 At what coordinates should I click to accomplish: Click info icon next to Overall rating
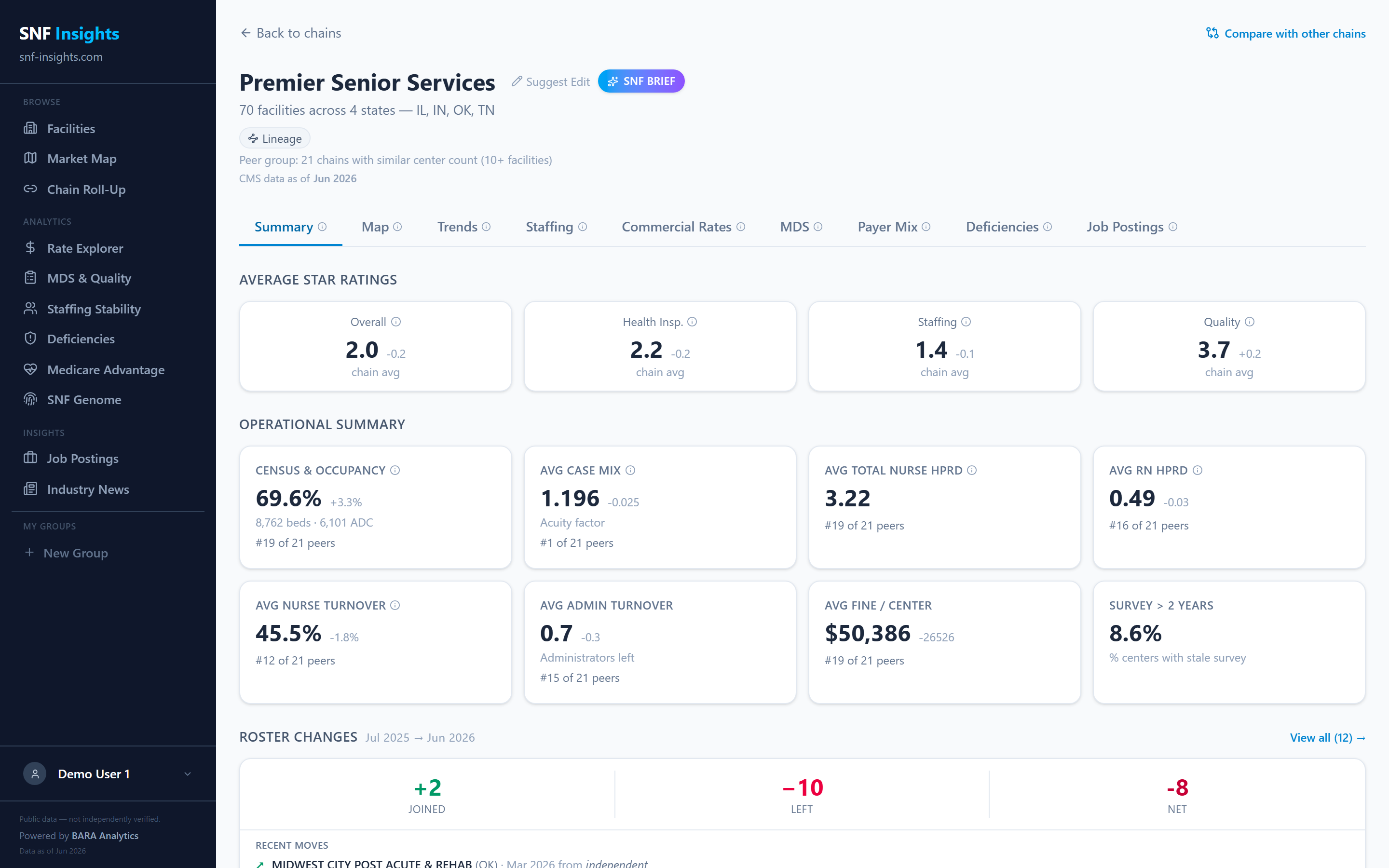(x=396, y=322)
